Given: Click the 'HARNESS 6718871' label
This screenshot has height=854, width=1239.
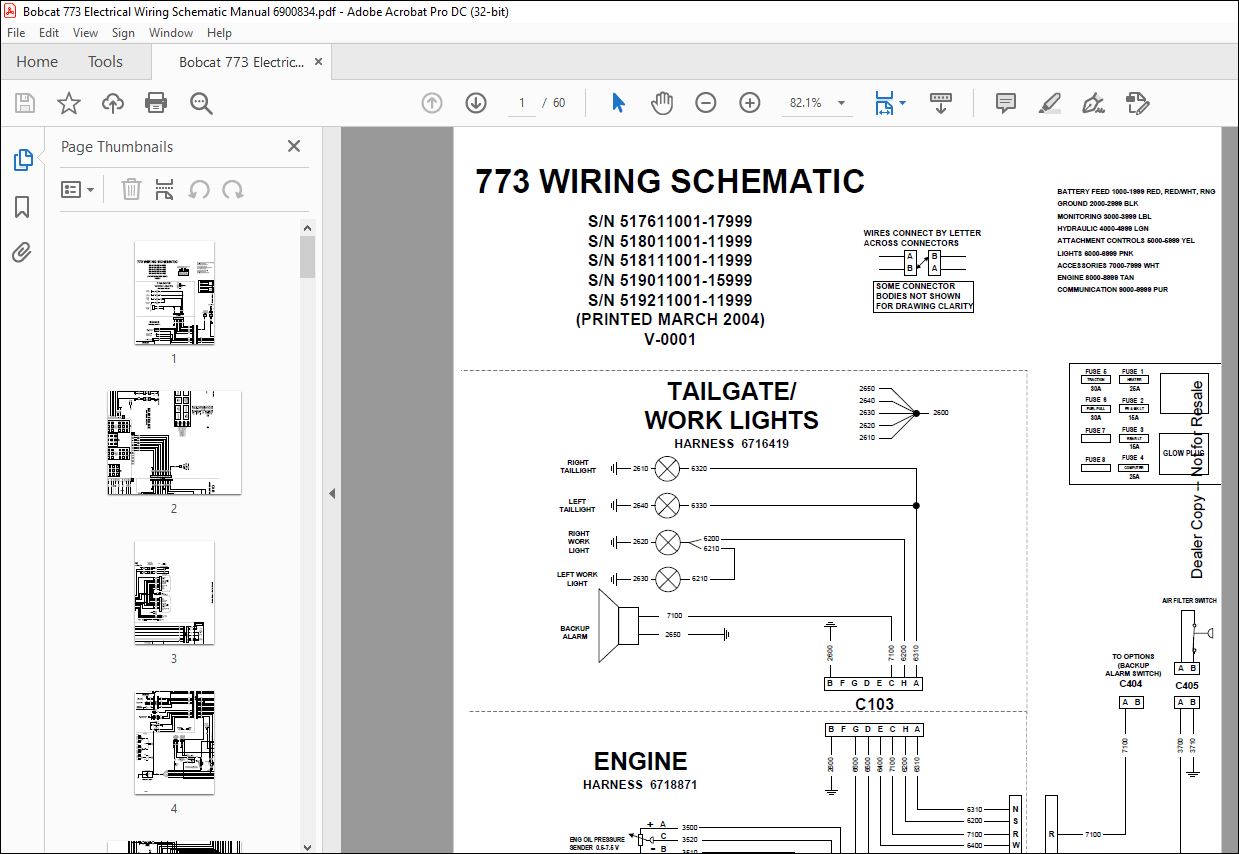Looking at the screenshot, I should coord(640,785).
